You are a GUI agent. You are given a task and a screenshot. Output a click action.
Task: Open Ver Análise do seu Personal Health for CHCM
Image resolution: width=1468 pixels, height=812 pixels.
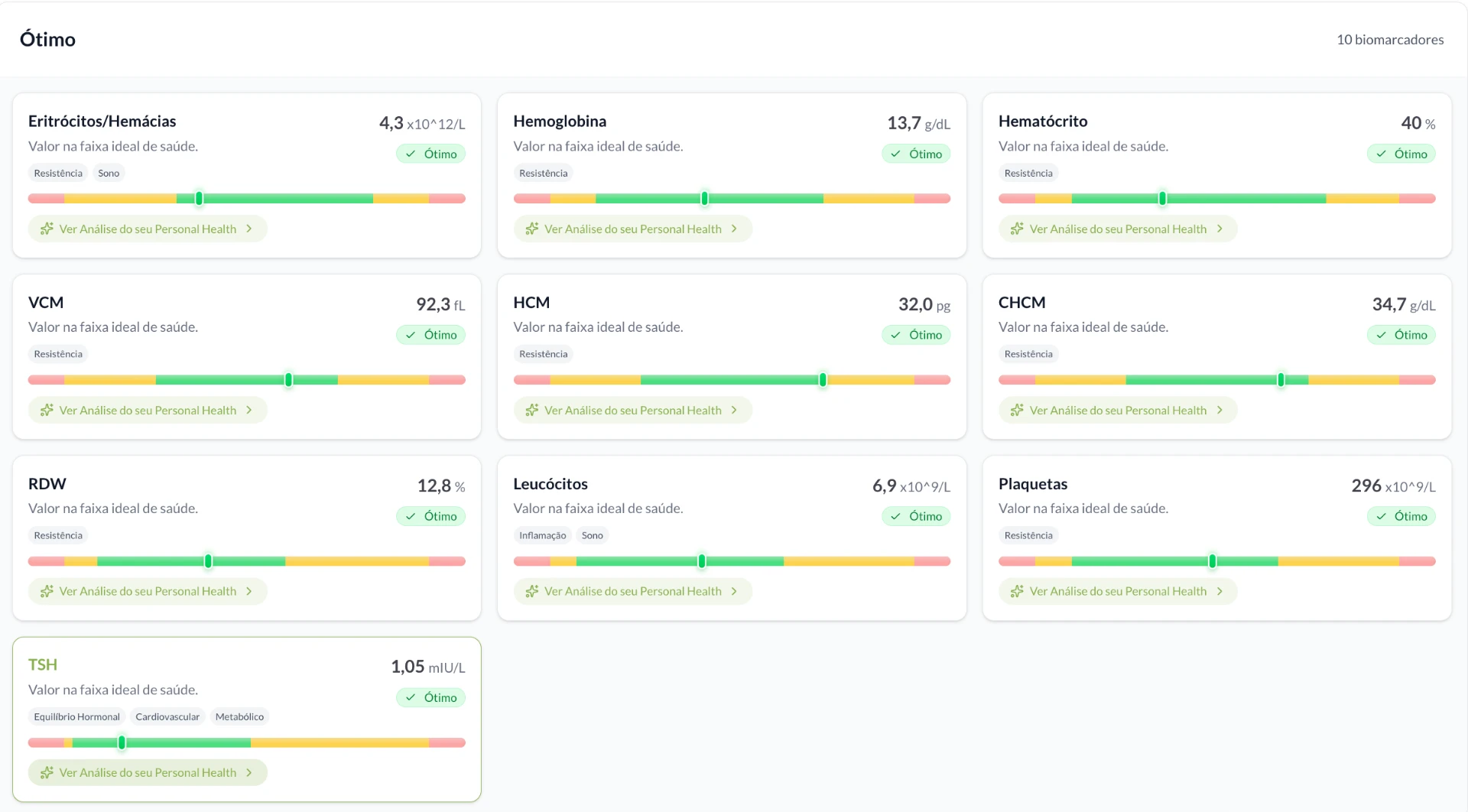(1118, 410)
